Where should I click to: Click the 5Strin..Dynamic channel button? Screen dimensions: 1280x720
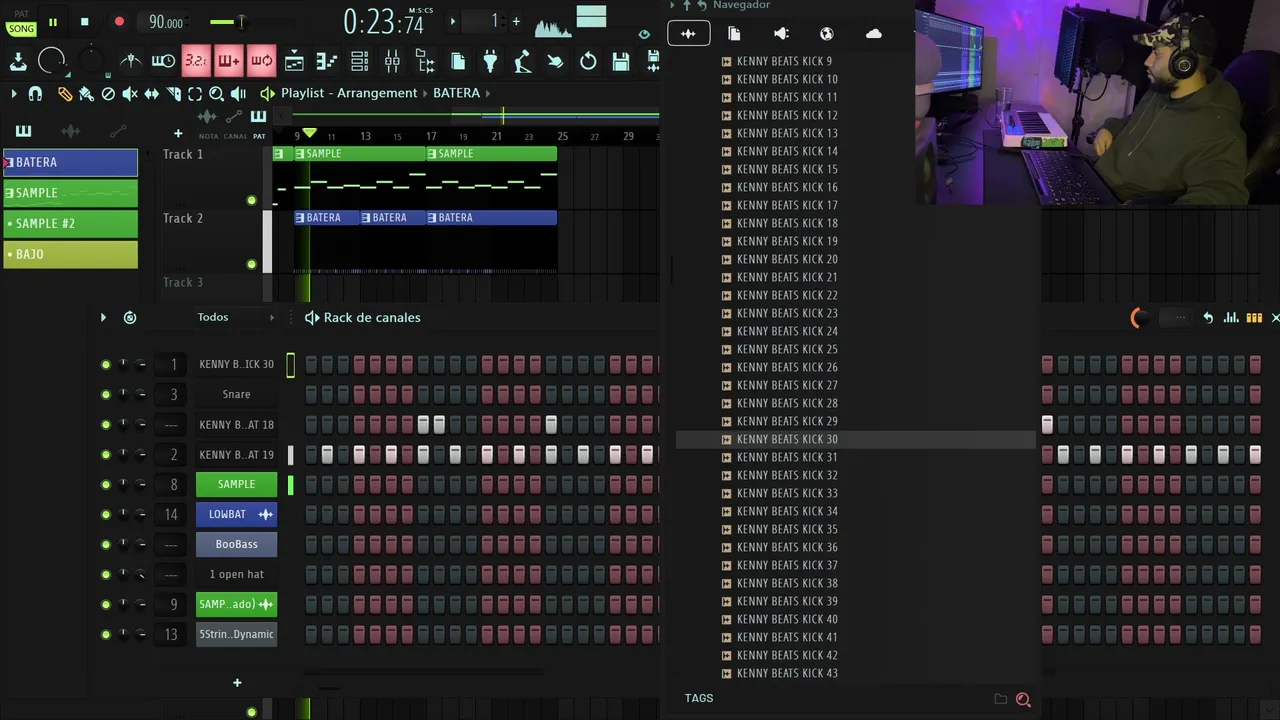(236, 634)
